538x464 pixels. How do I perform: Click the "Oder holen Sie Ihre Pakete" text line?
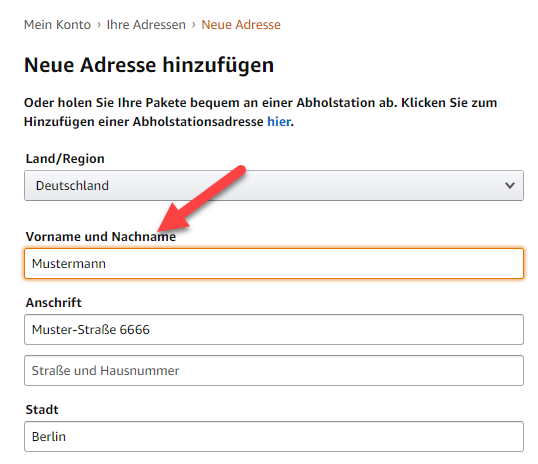[260, 103]
